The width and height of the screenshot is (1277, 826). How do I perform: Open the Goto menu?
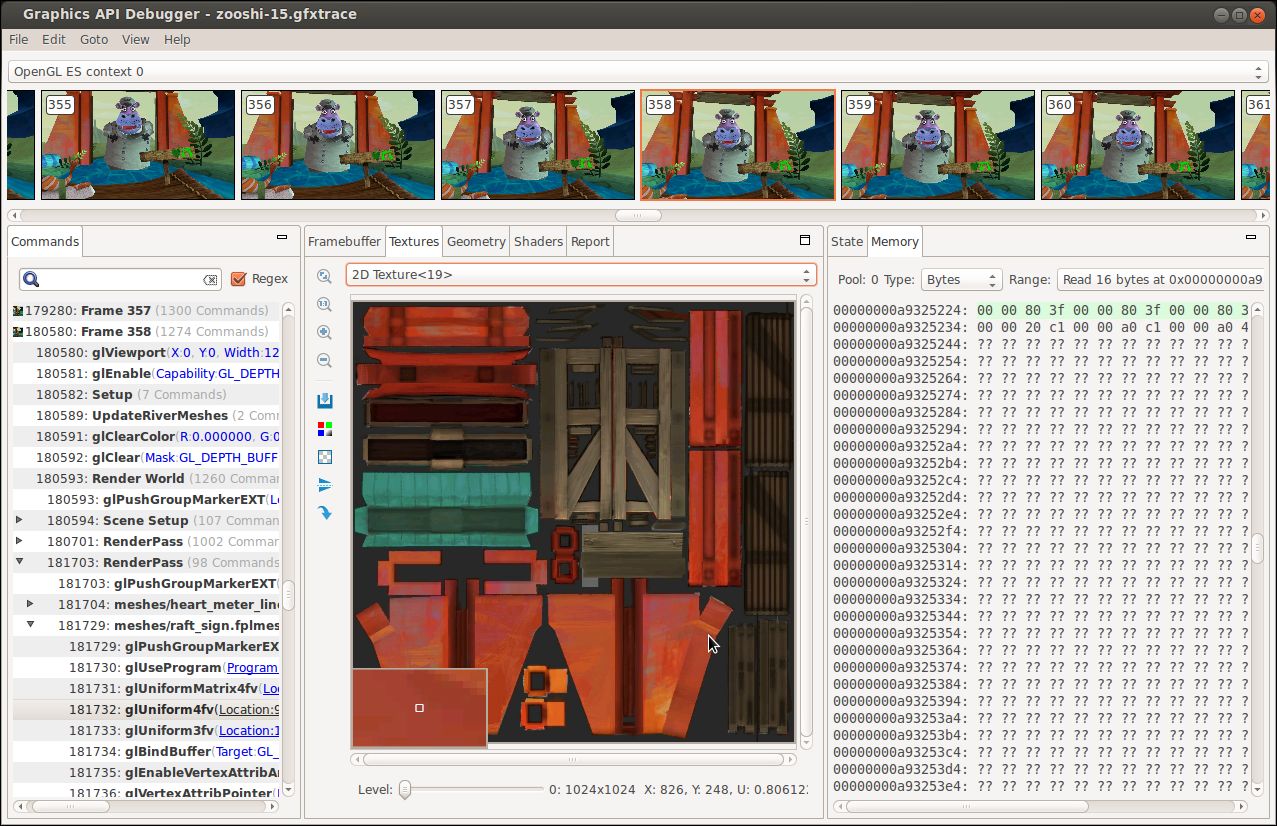click(x=93, y=39)
